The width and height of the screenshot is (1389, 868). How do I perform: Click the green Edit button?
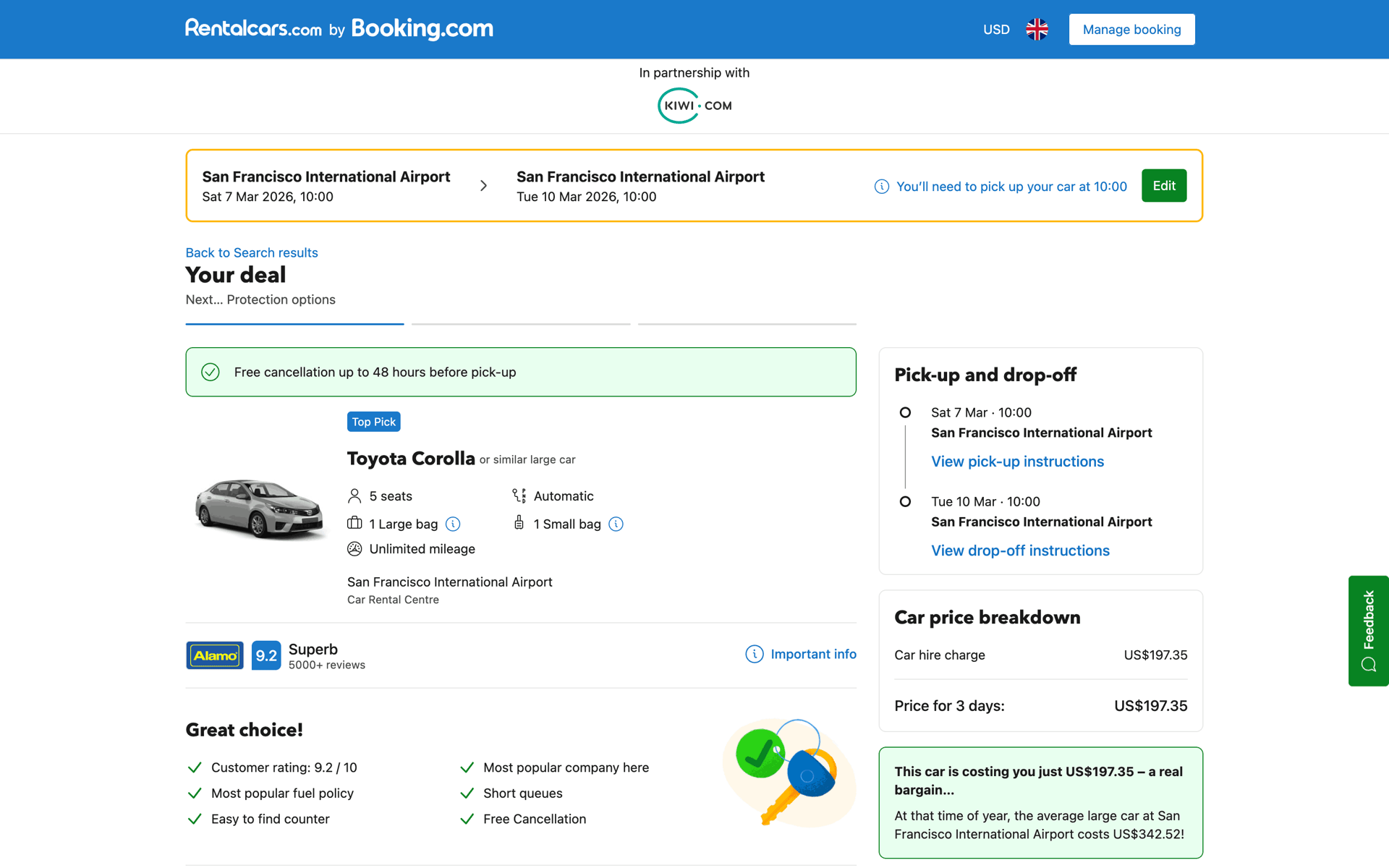coord(1164,186)
